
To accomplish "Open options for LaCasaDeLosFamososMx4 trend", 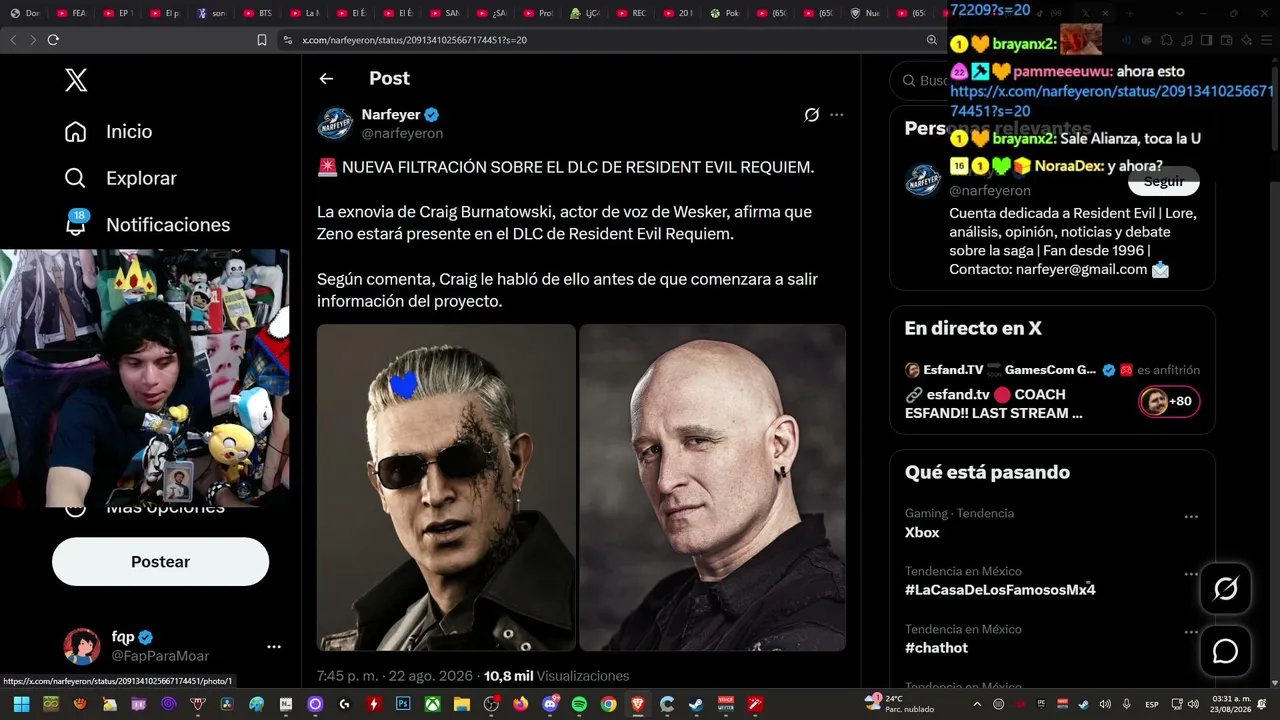I will pyautogui.click(x=1191, y=575).
